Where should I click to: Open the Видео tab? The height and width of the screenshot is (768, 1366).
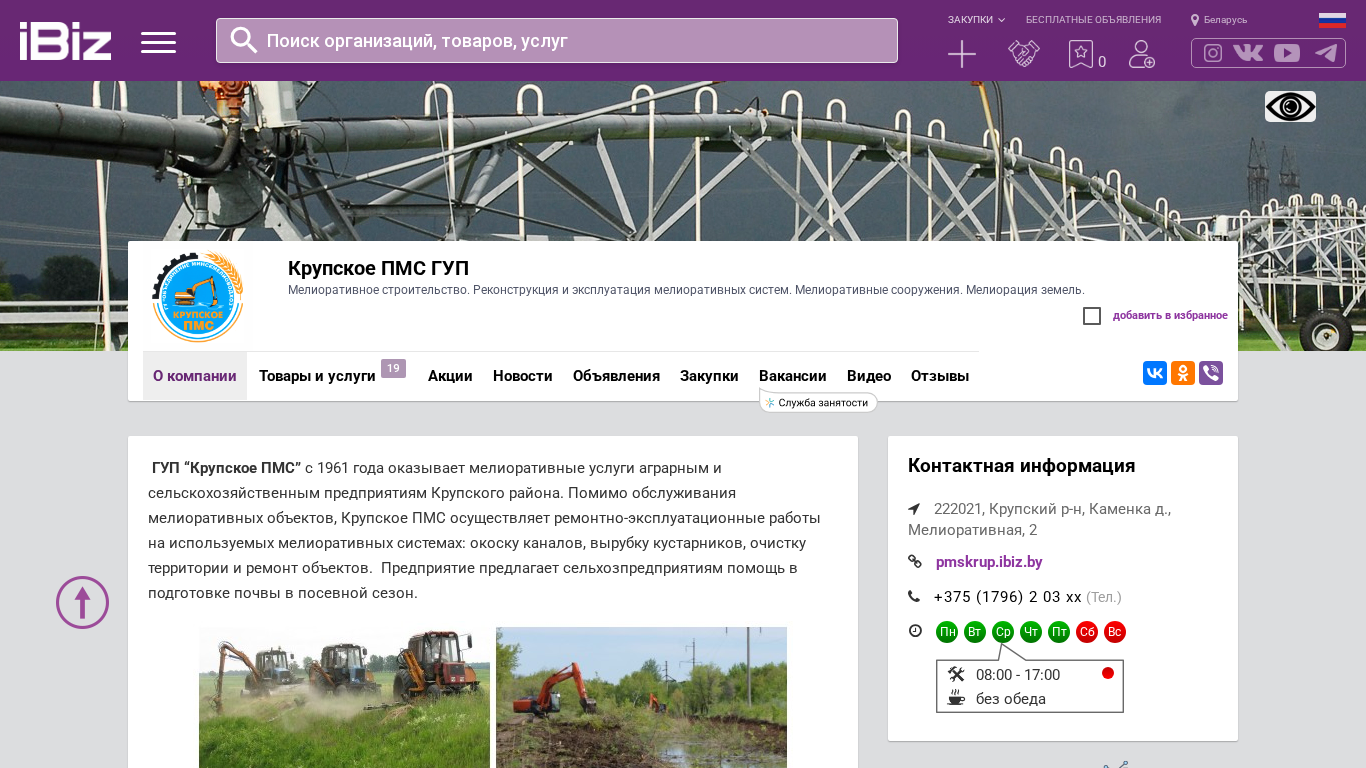point(869,376)
